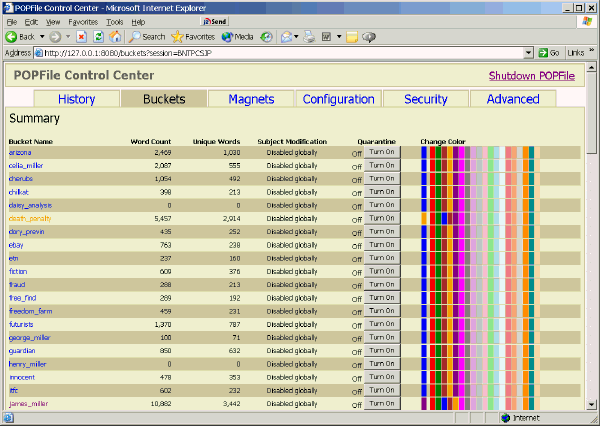Open the File menu
600x426 pixels.
click(x=11, y=22)
